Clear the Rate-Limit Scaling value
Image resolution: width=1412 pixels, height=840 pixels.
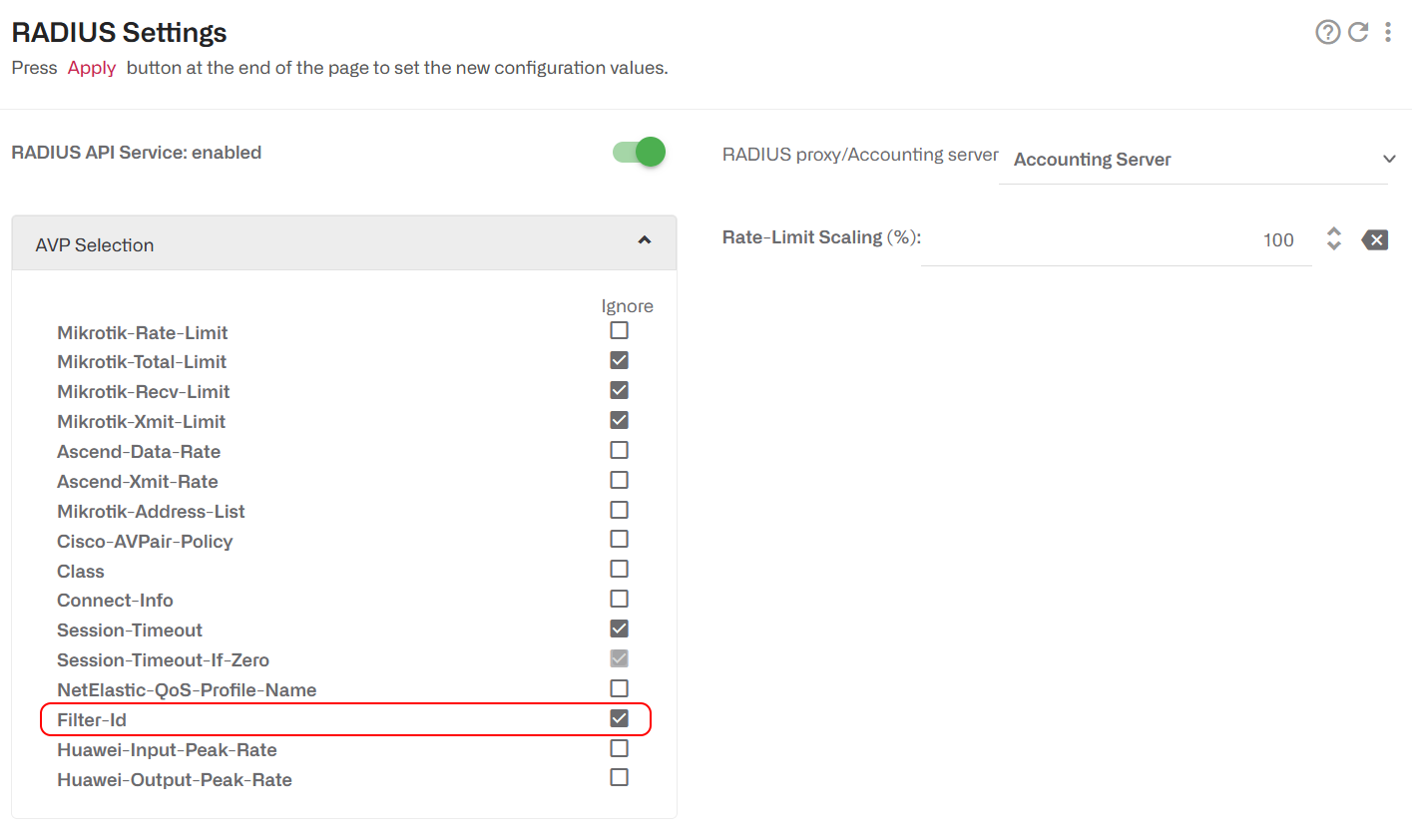pyautogui.click(x=1374, y=239)
